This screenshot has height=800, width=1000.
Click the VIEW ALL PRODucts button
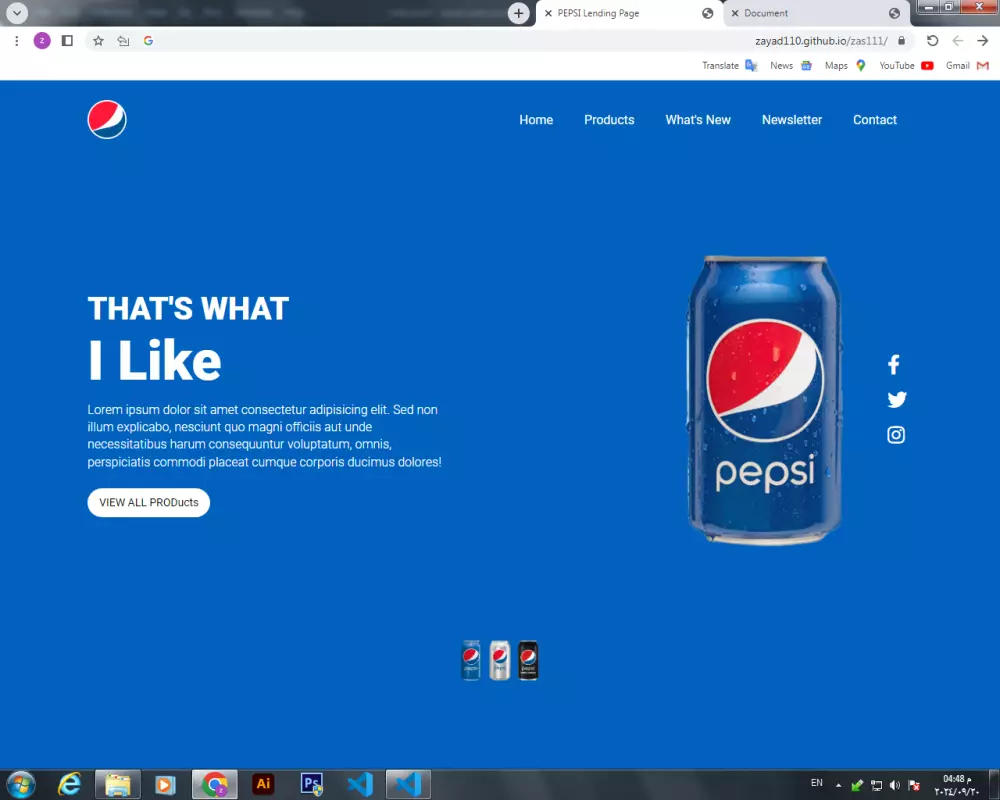click(149, 503)
